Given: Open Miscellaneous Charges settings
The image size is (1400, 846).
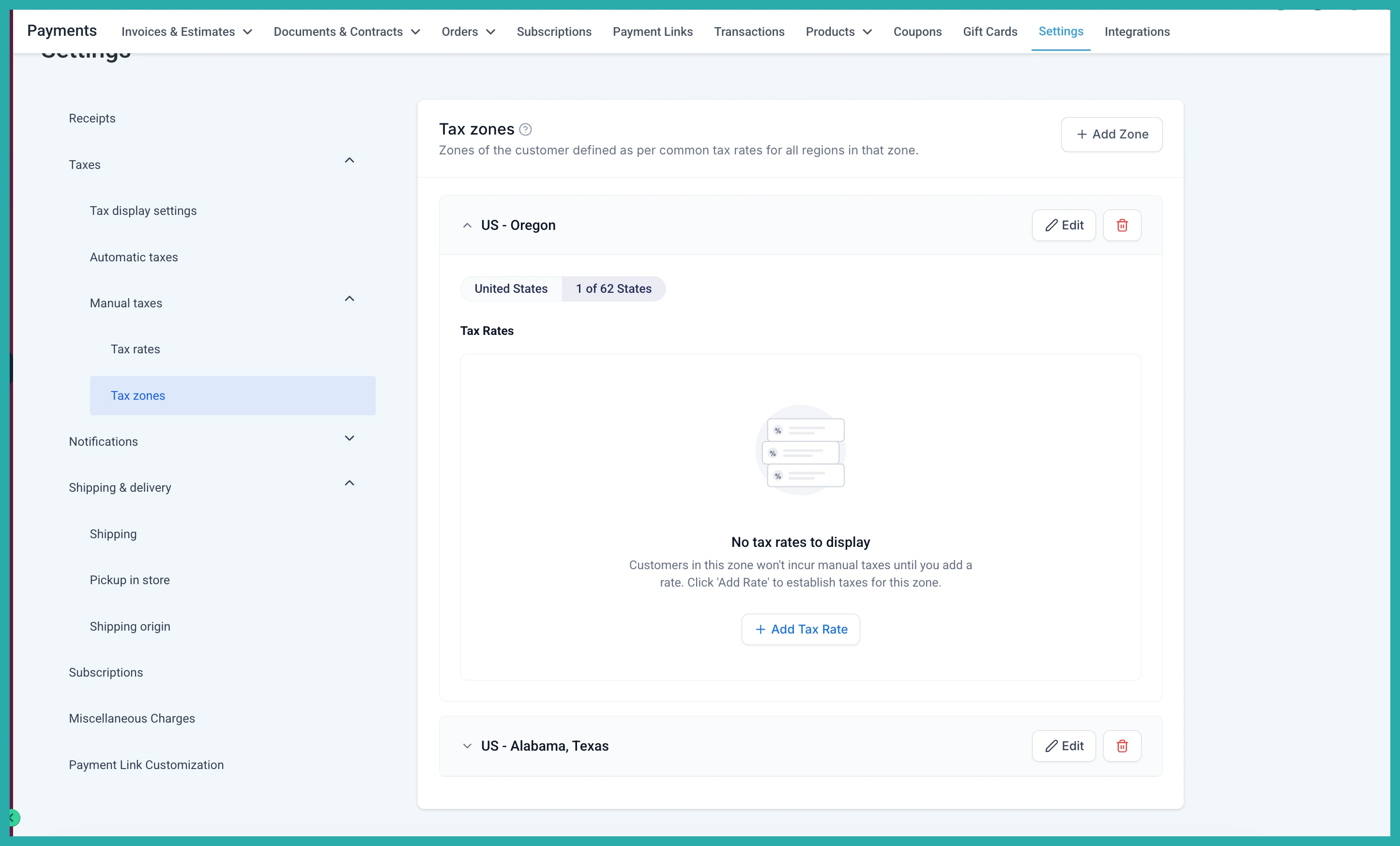Looking at the screenshot, I should (132, 718).
